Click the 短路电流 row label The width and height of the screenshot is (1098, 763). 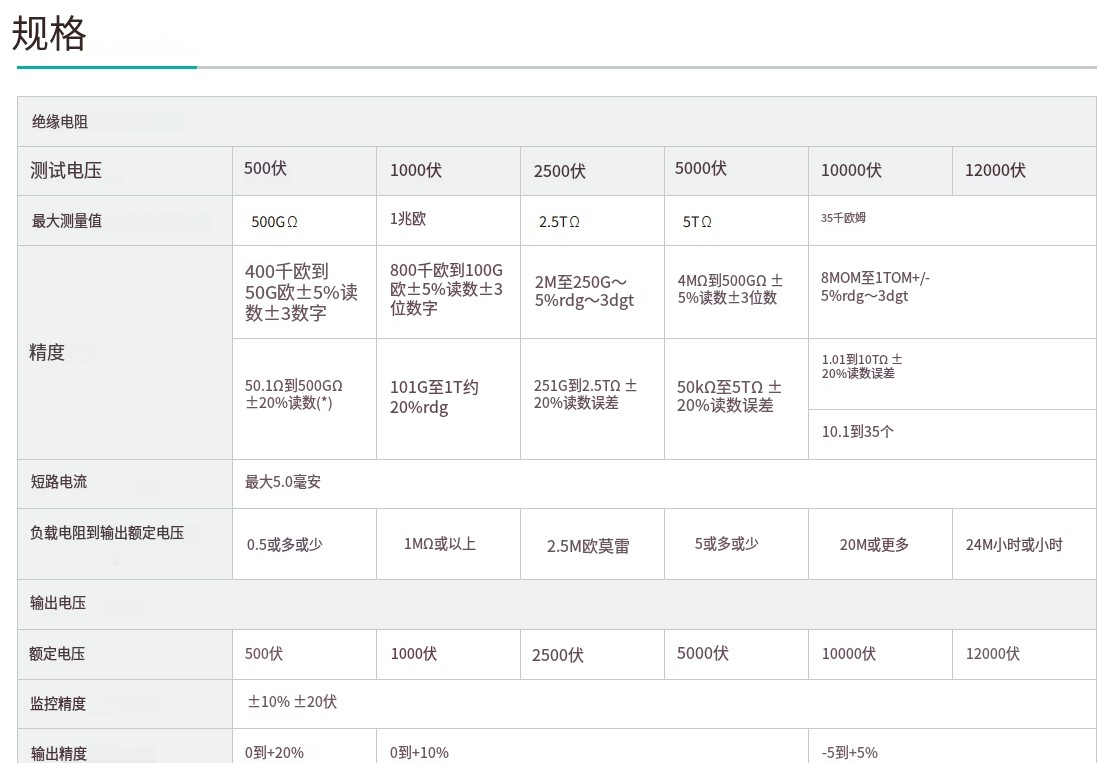click(58, 482)
